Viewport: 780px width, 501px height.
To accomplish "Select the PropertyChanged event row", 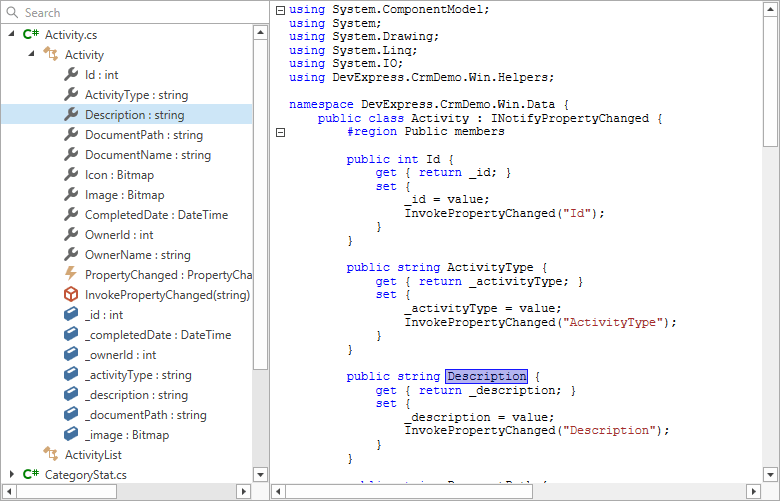I will tap(168, 275).
